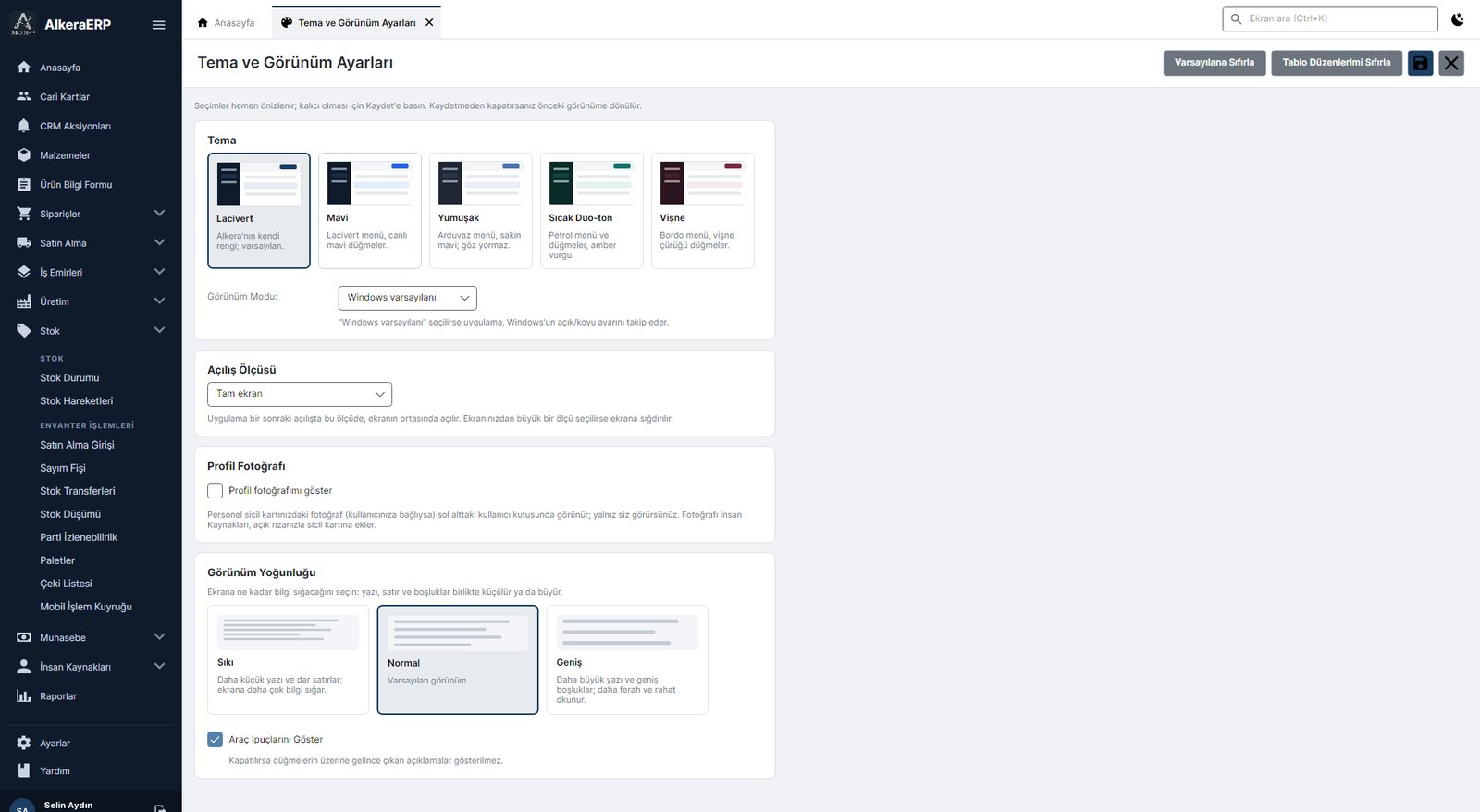
Task: Choose the Geniş density option
Action: (x=627, y=659)
